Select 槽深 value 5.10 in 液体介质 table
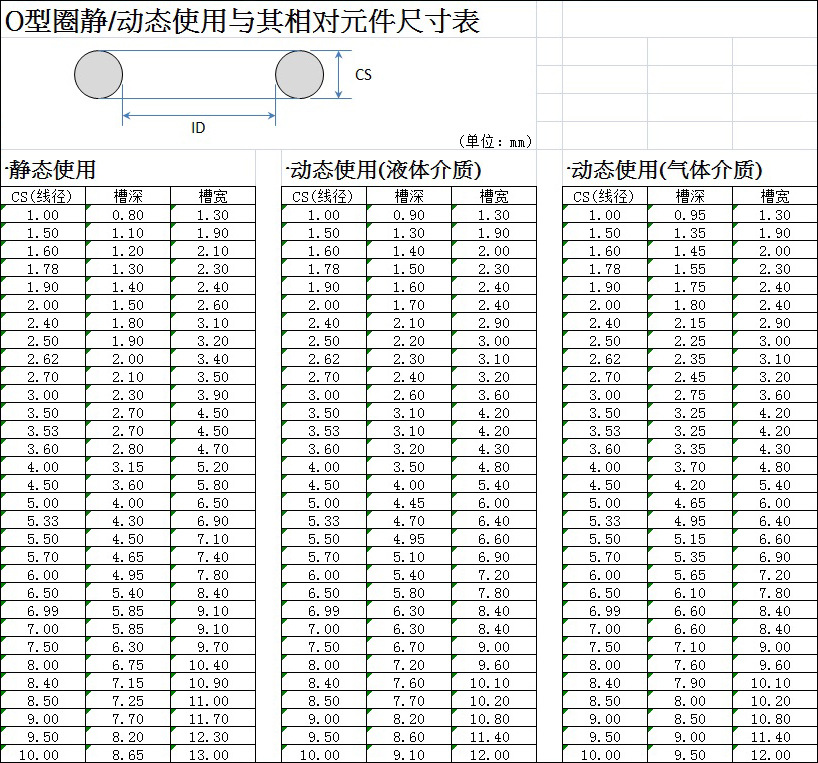The image size is (818, 763). coord(409,557)
